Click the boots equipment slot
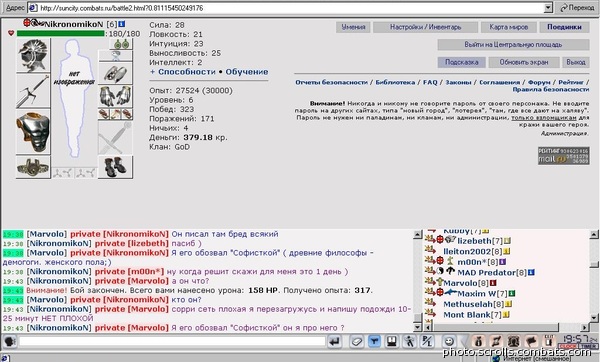This screenshot has height=362, width=600. pos(116,167)
